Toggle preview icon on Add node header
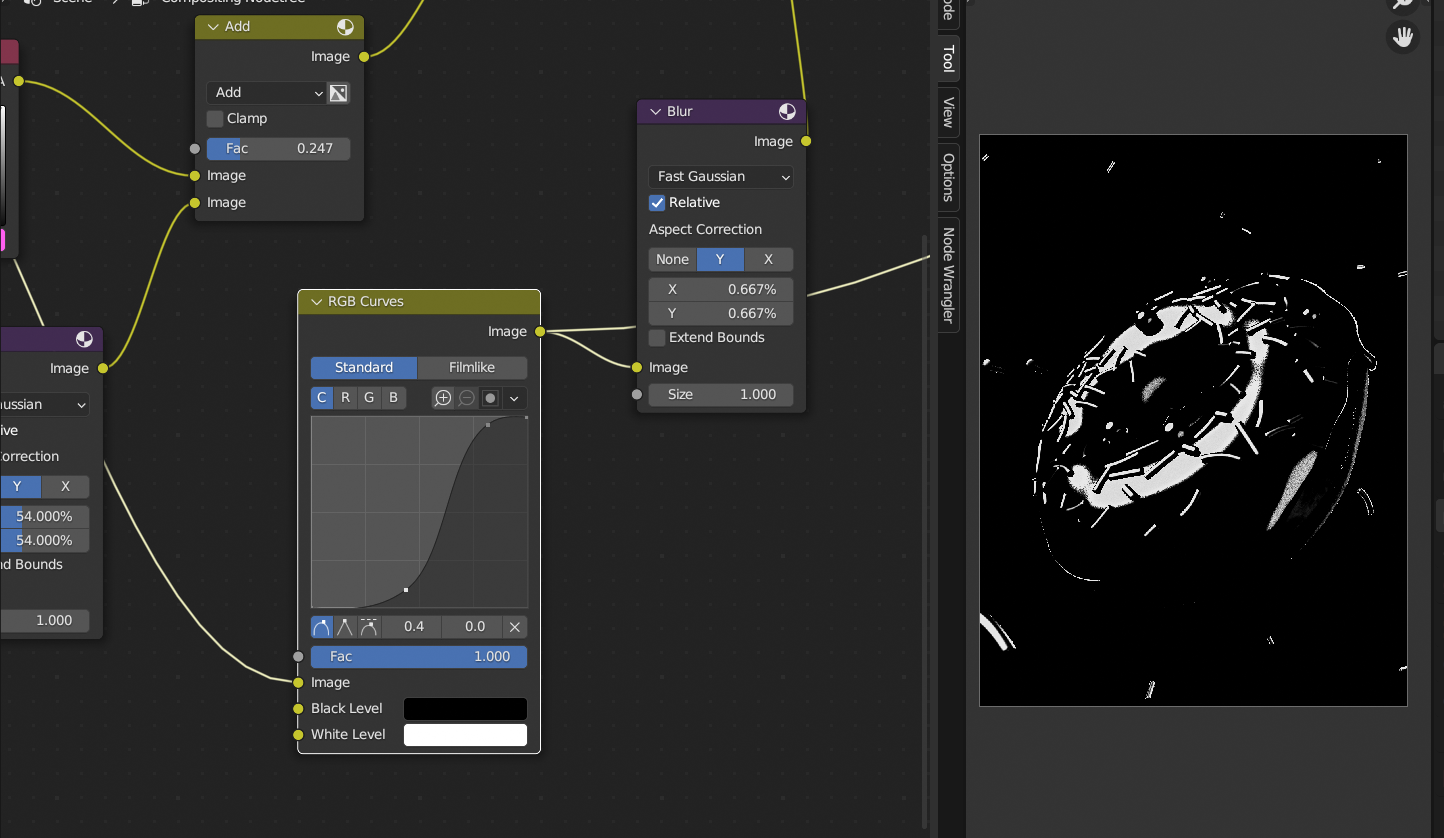This screenshot has width=1444, height=838. 345,27
